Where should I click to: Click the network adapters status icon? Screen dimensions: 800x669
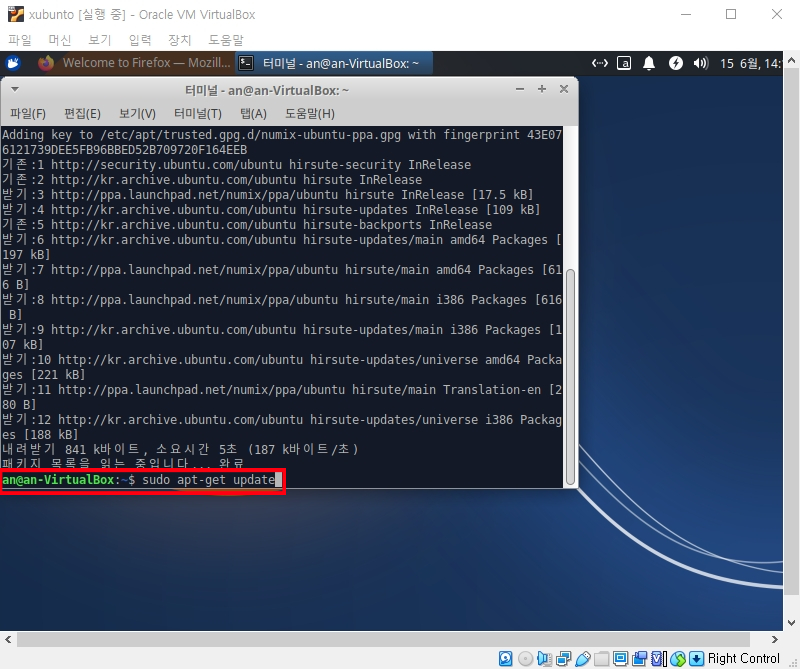564,658
